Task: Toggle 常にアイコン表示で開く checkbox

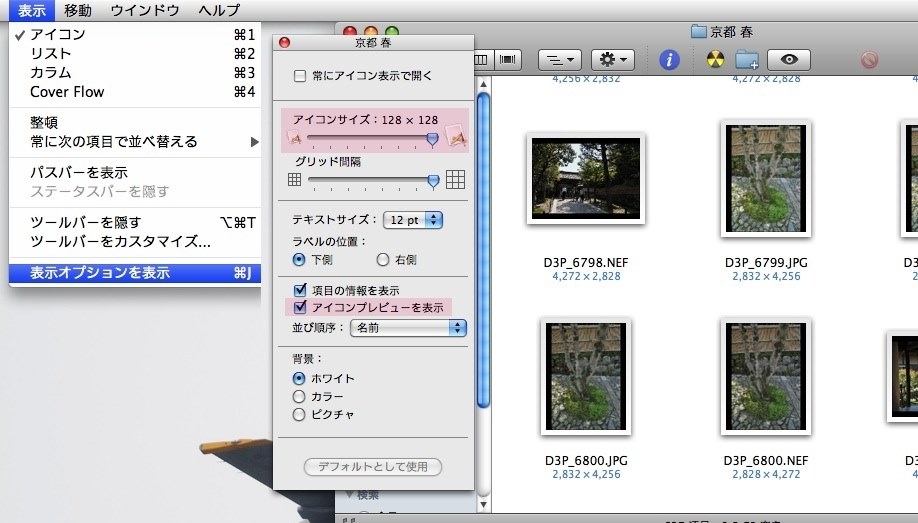Action: coord(300,76)
